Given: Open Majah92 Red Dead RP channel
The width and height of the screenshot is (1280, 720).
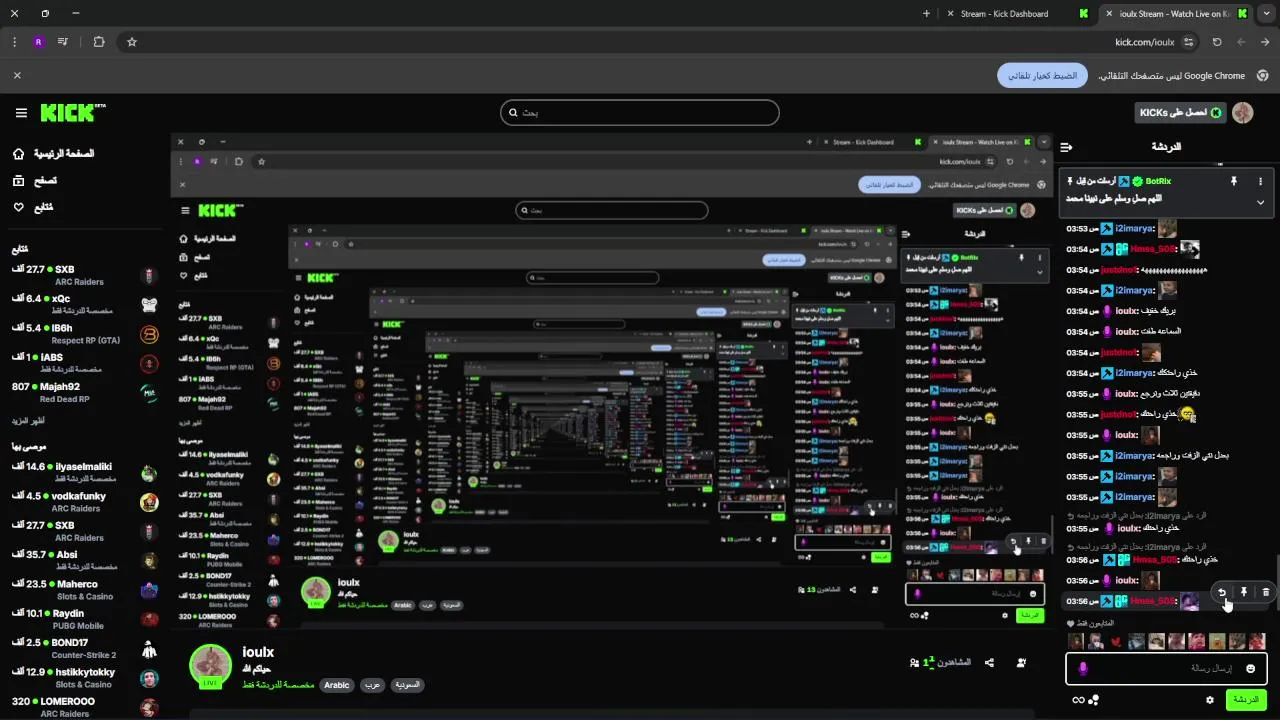Looking at the screenshot, I should 84,392.
